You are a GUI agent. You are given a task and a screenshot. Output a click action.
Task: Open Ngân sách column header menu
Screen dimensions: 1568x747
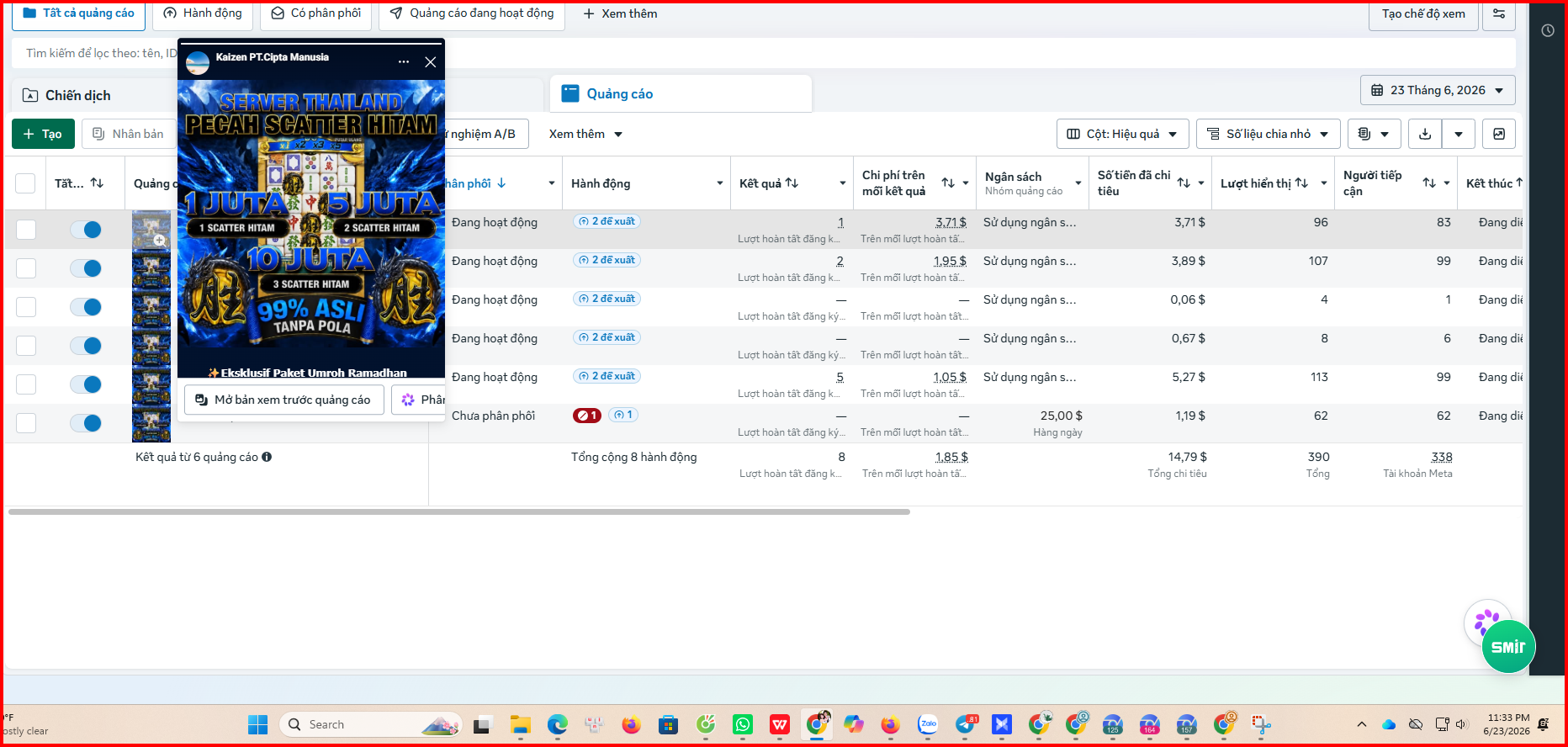tap(1078, 183)
